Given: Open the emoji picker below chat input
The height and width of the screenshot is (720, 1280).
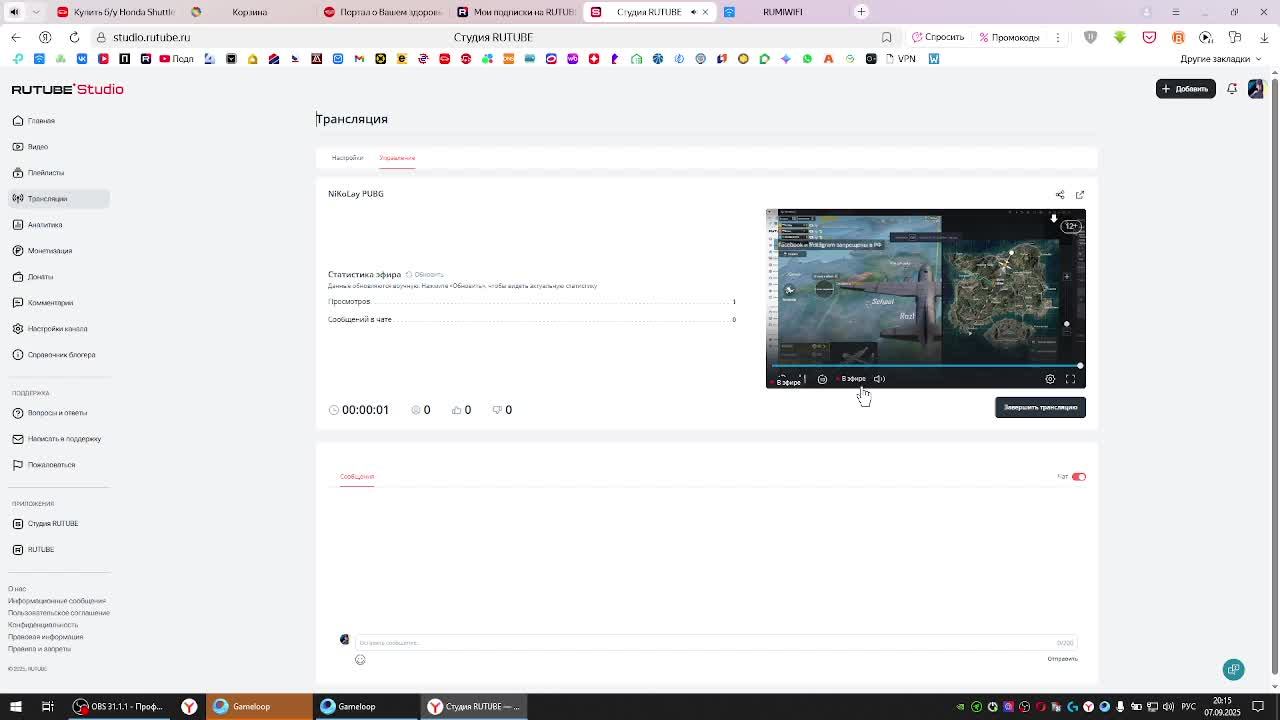Looking at the screenshot, I should point(360,660).
